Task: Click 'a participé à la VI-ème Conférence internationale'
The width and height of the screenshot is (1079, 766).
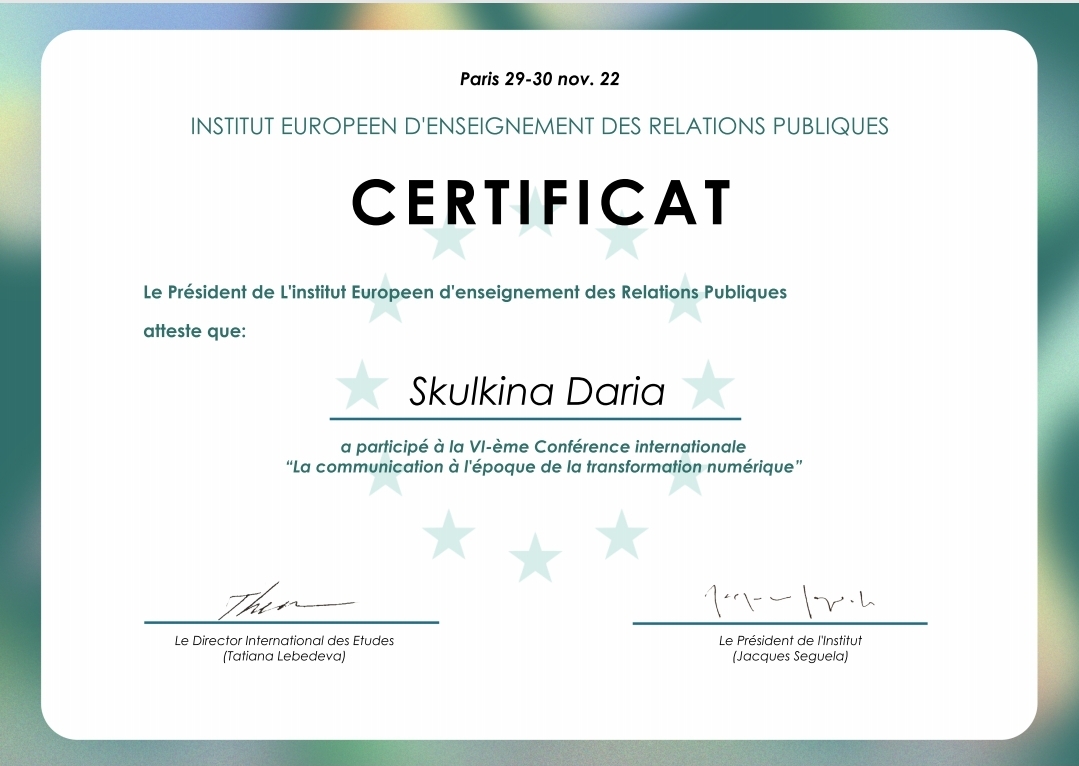Action: tap(544, 447)
